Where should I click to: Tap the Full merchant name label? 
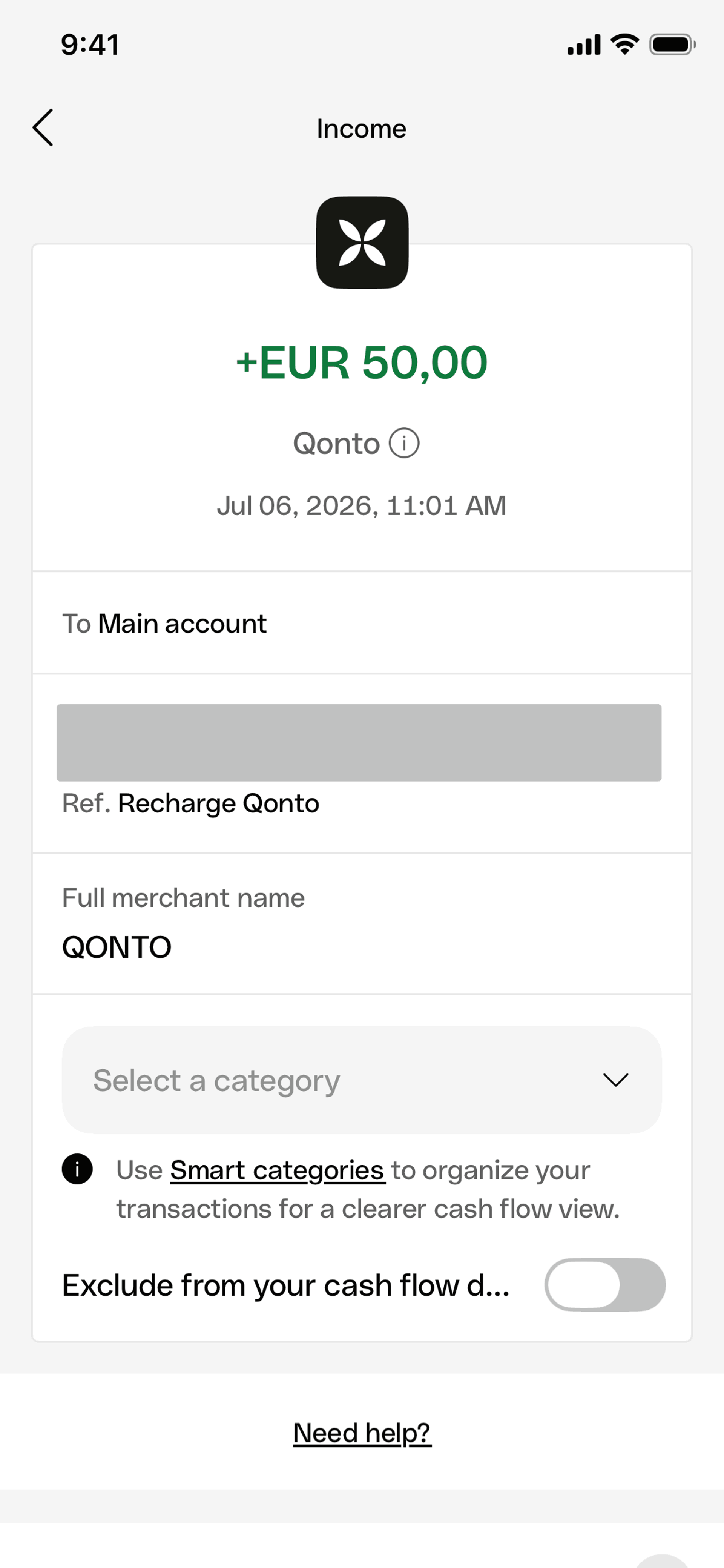coord(183,898)
